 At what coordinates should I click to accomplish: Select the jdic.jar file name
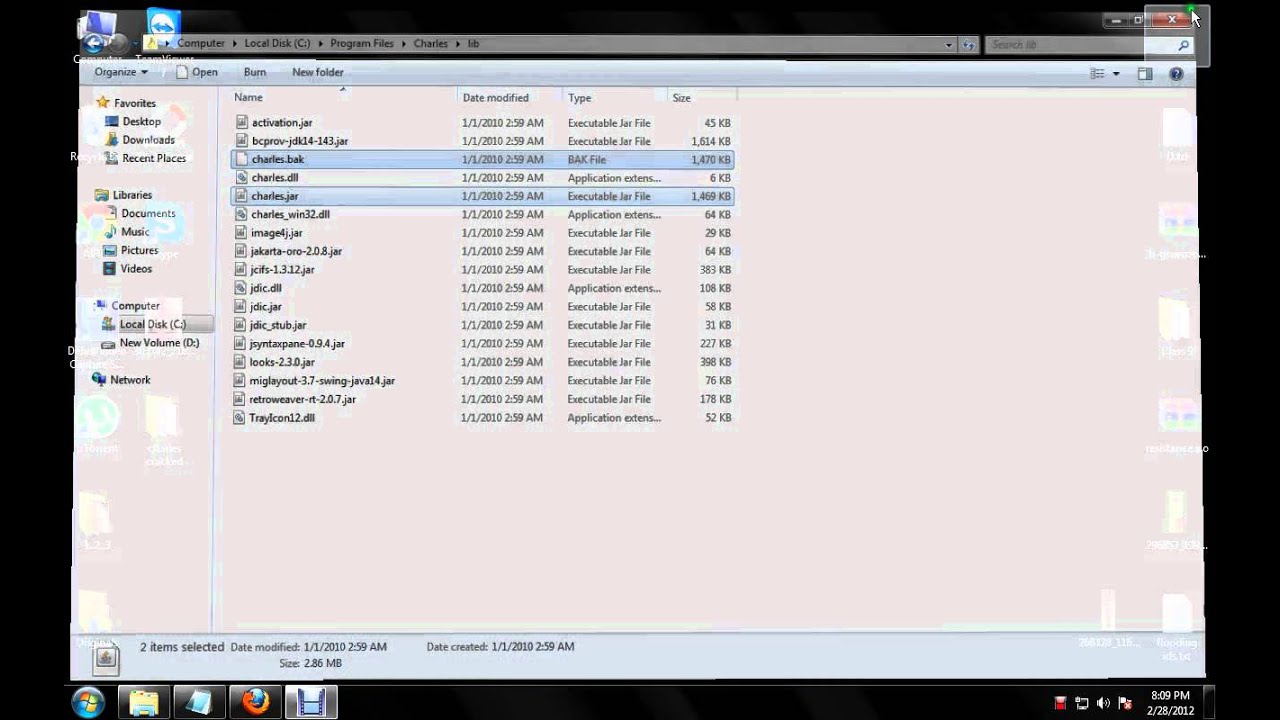pyautogui.click(x=266, y=307)
